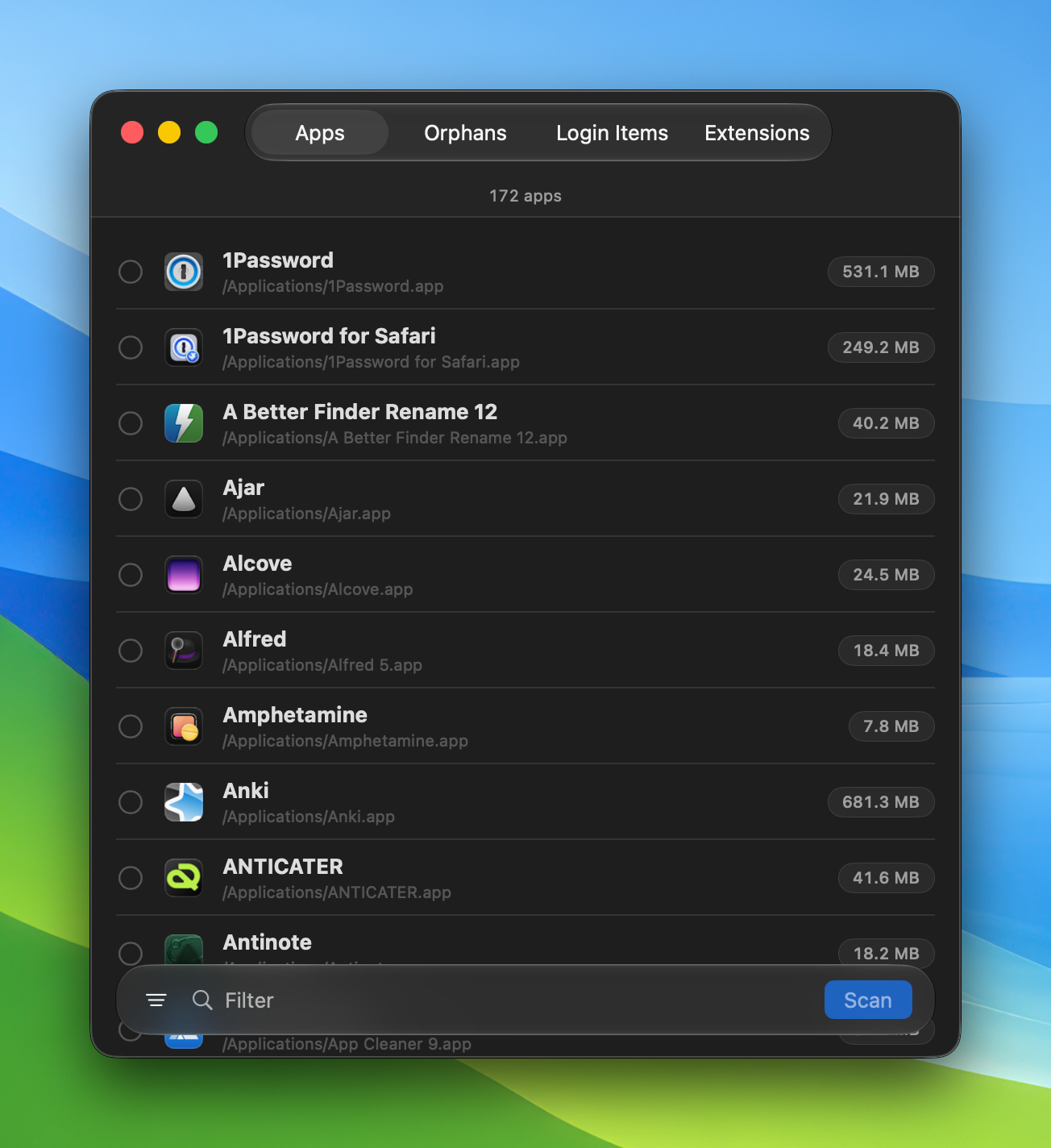Click the 18.4 MB size badge
This screenshot has width=1051, height=1148.
pos(887,651)
